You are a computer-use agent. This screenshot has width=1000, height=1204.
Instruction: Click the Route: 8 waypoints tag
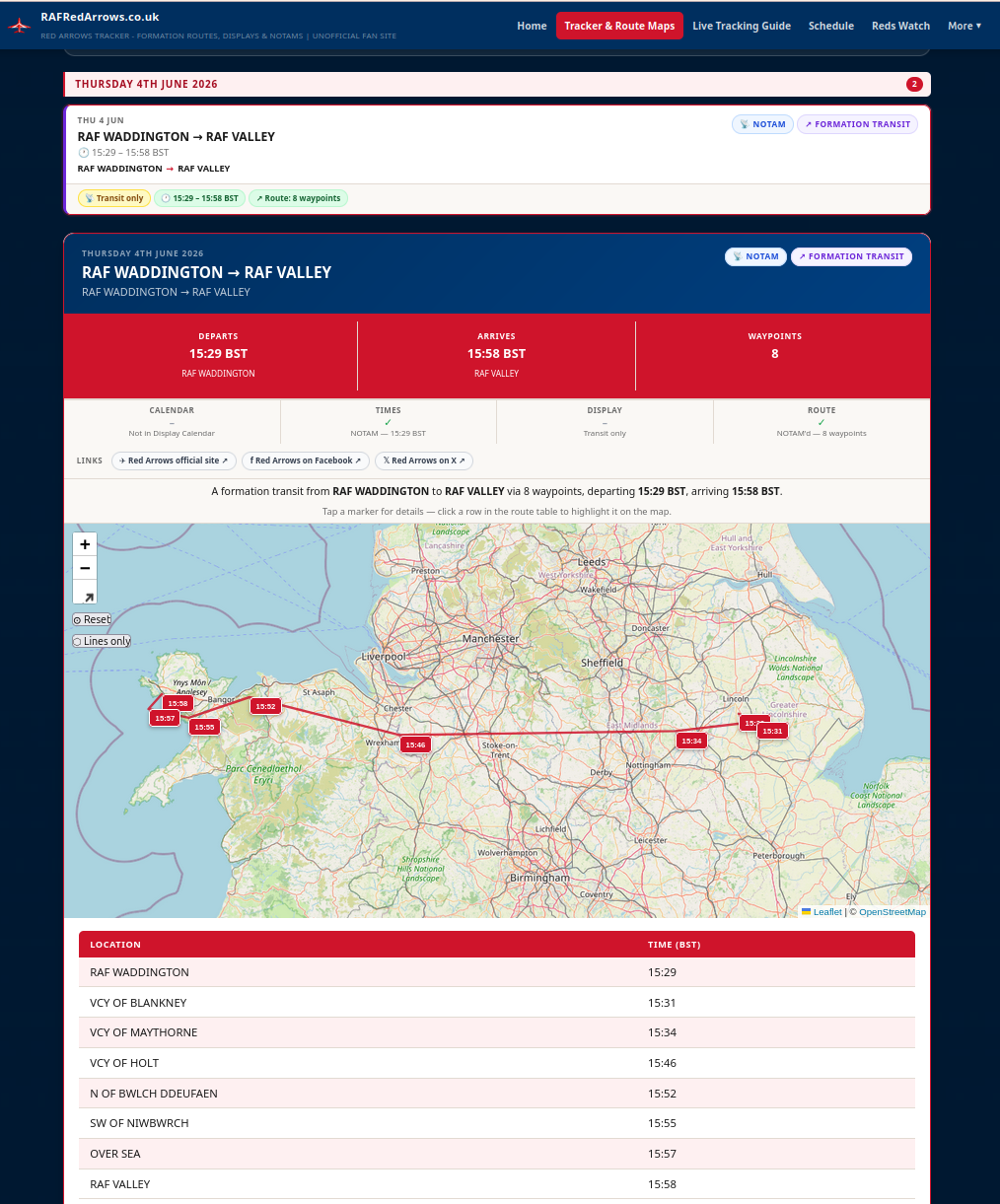coord(298,198)
